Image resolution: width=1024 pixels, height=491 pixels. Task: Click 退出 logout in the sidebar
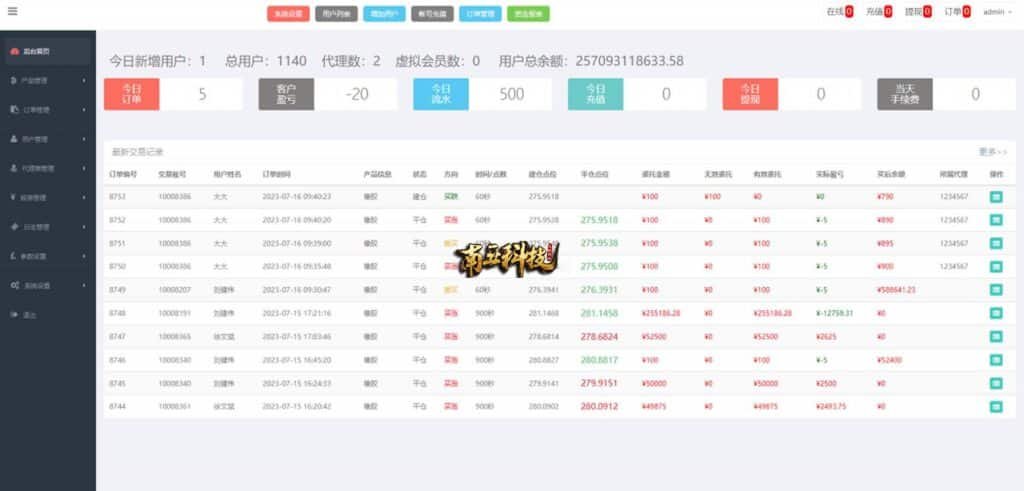30,315
